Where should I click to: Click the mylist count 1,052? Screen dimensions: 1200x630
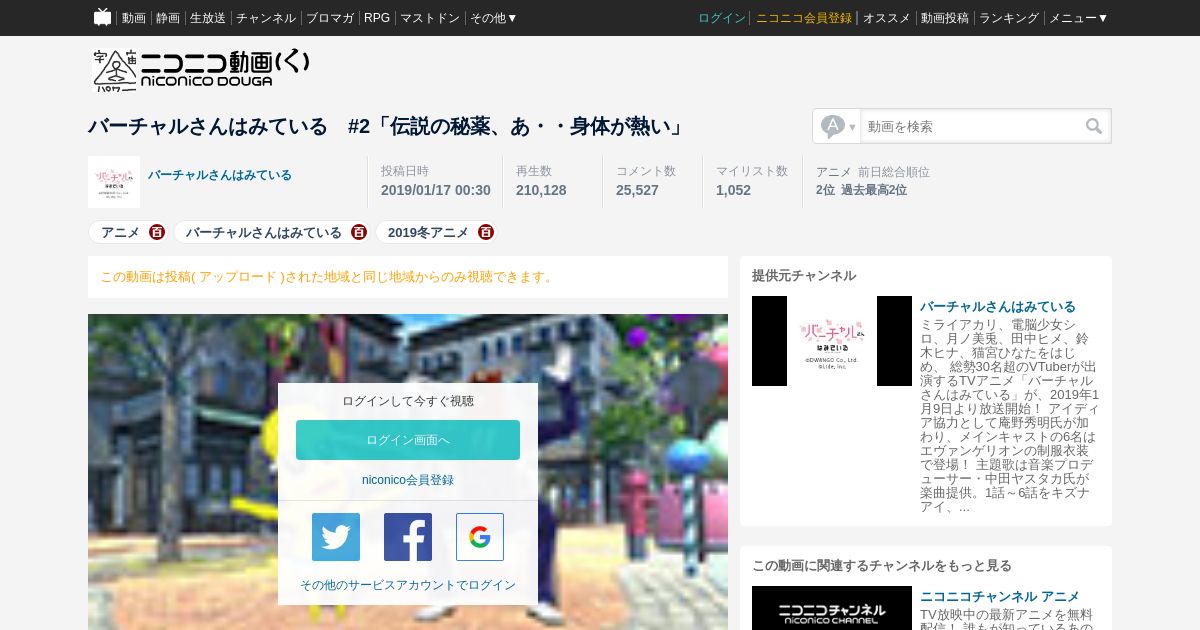coord(733,190)
